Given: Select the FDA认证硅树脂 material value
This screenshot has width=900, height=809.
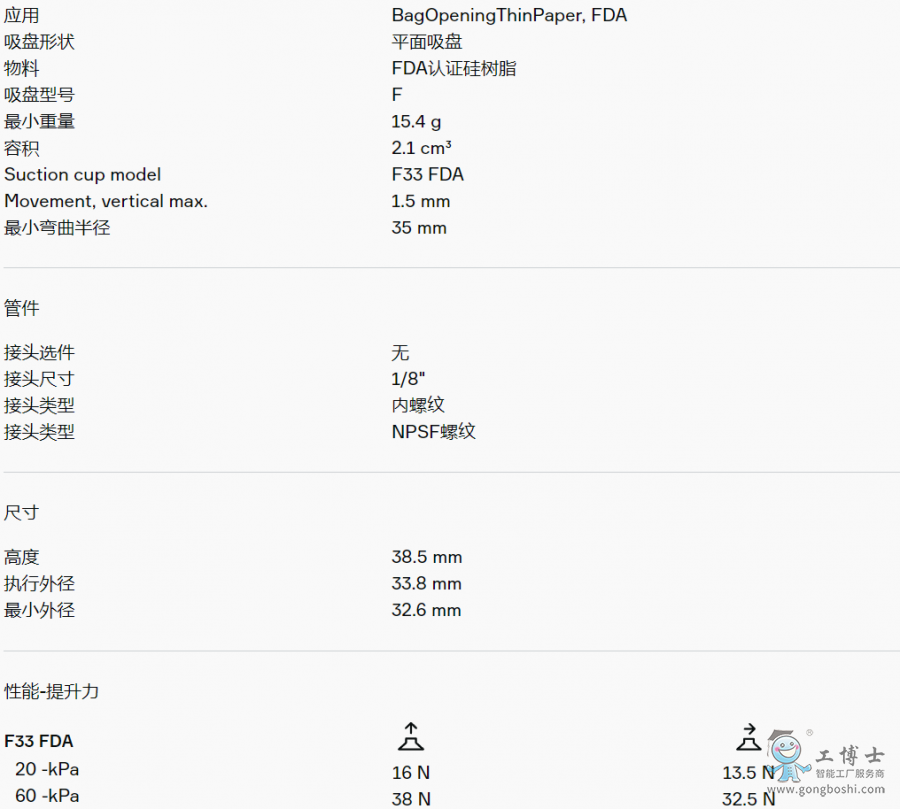Looking at the screenshot, I should click(454, 68).
